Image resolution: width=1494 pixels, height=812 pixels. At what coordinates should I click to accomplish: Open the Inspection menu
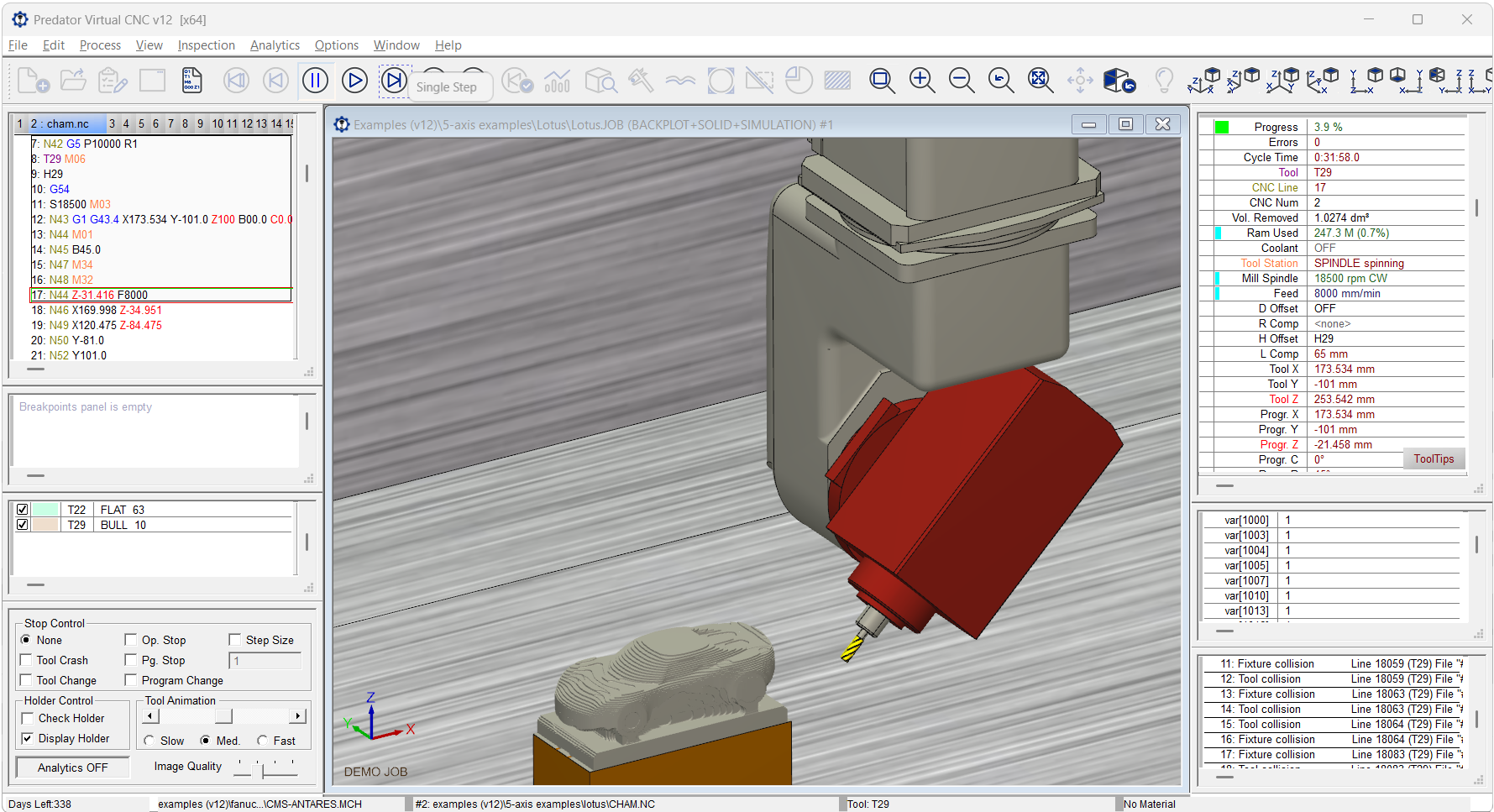click(206, 45)
